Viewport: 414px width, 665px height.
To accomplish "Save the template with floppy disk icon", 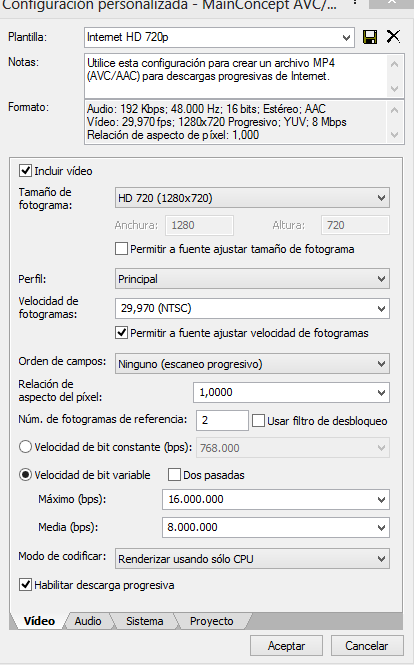I will (370, 37).
